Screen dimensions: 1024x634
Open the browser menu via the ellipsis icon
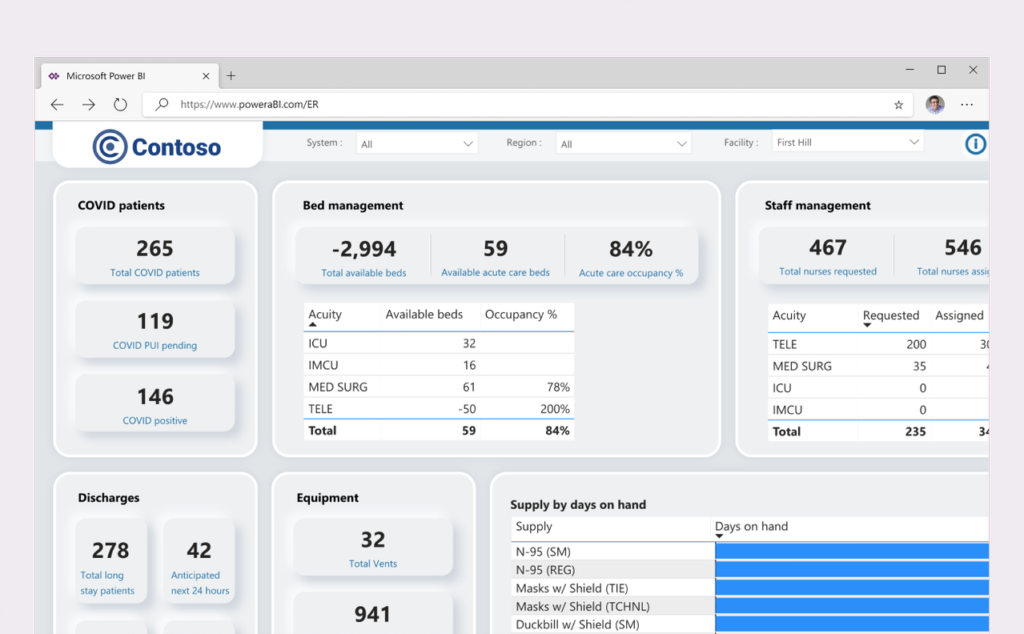[966, 104]
